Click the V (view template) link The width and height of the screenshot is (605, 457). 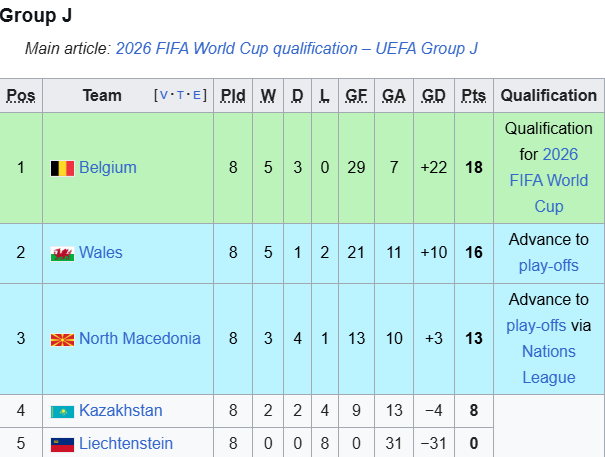(163, 96)
